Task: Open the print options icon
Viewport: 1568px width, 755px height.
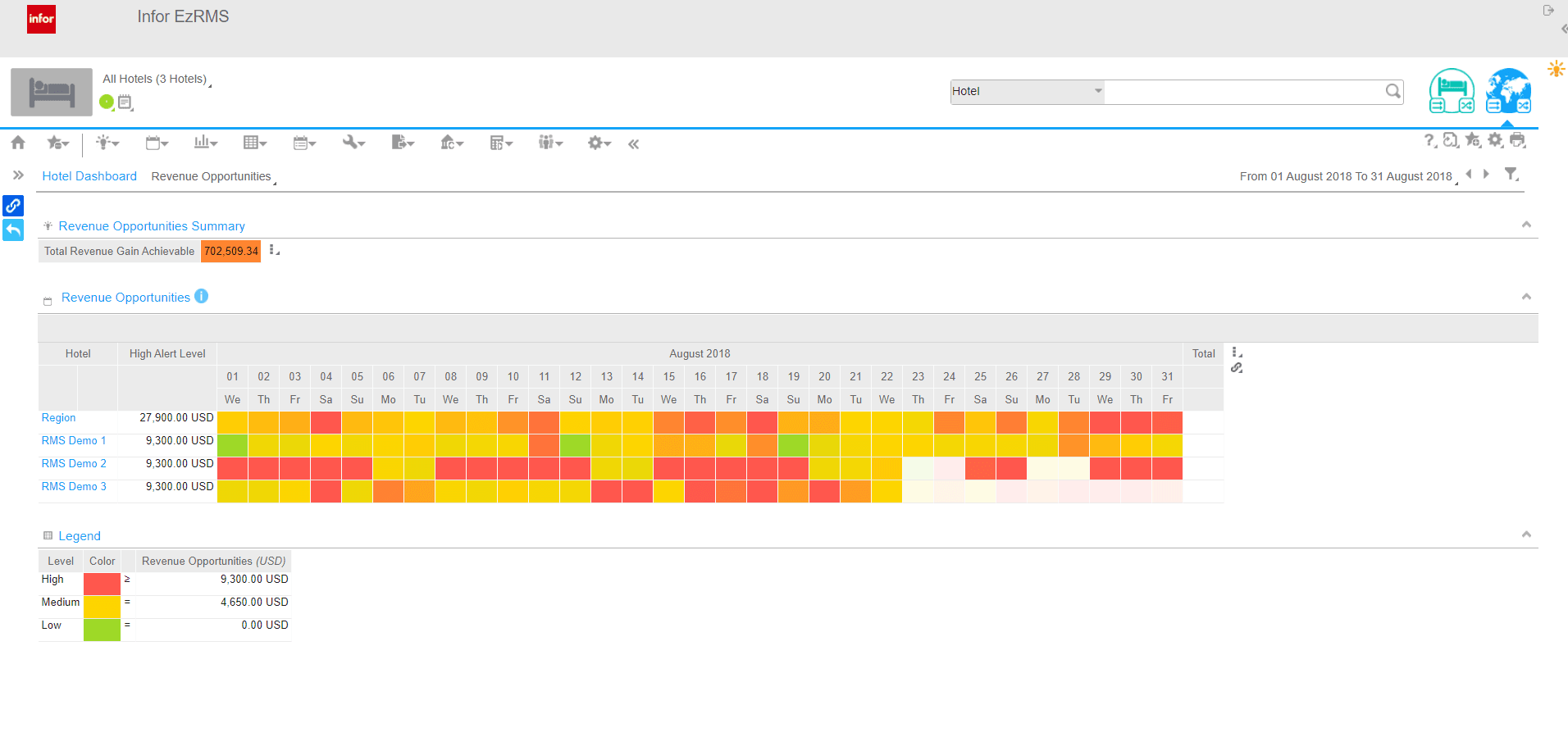Action: (x=1517, y=141)
